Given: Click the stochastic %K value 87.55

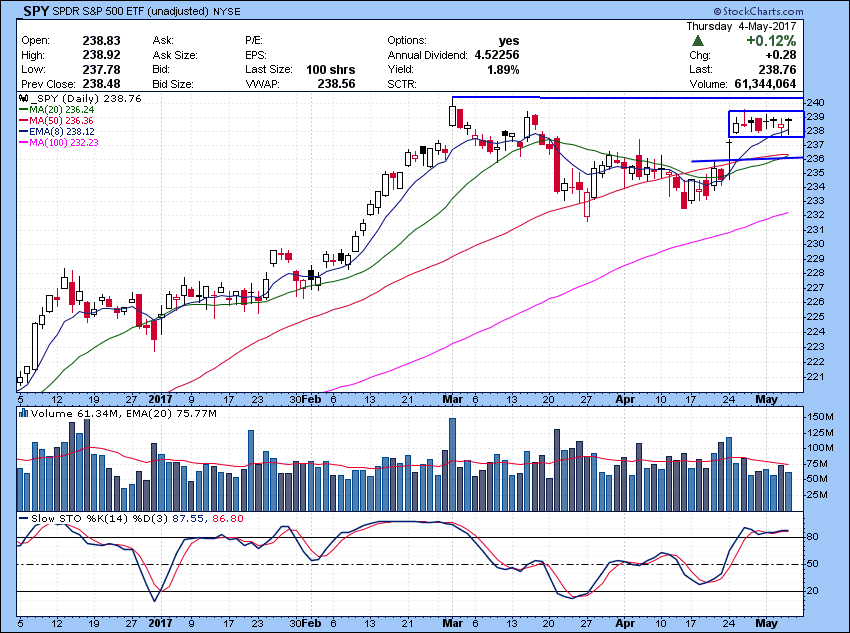Looking at the screenshot, I should click(188, 519).
